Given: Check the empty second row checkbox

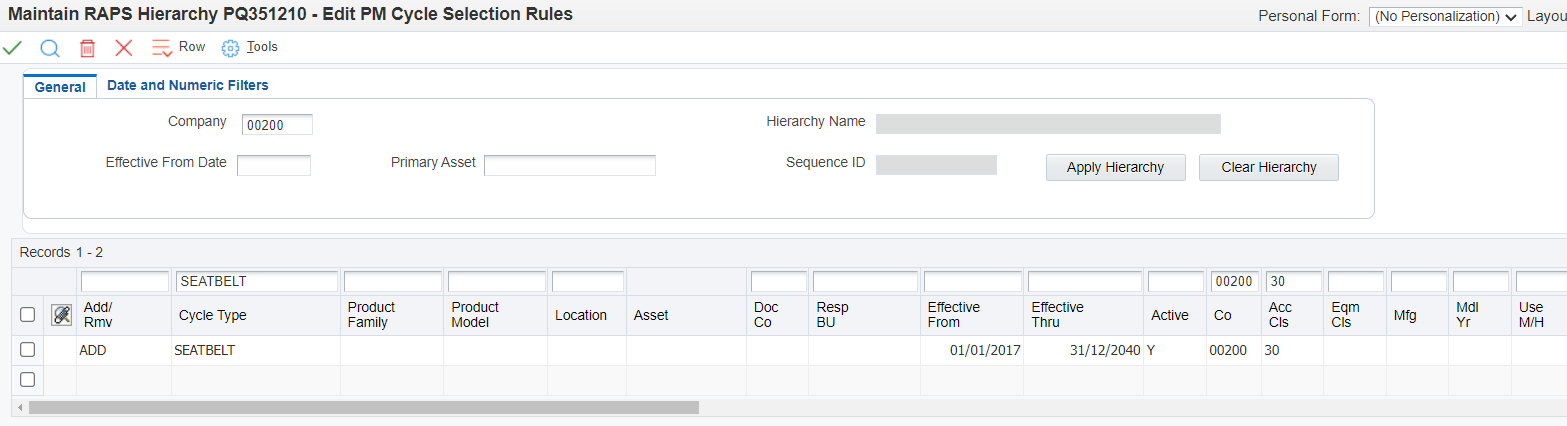Looking at the screenshot, I should (28, 379).
